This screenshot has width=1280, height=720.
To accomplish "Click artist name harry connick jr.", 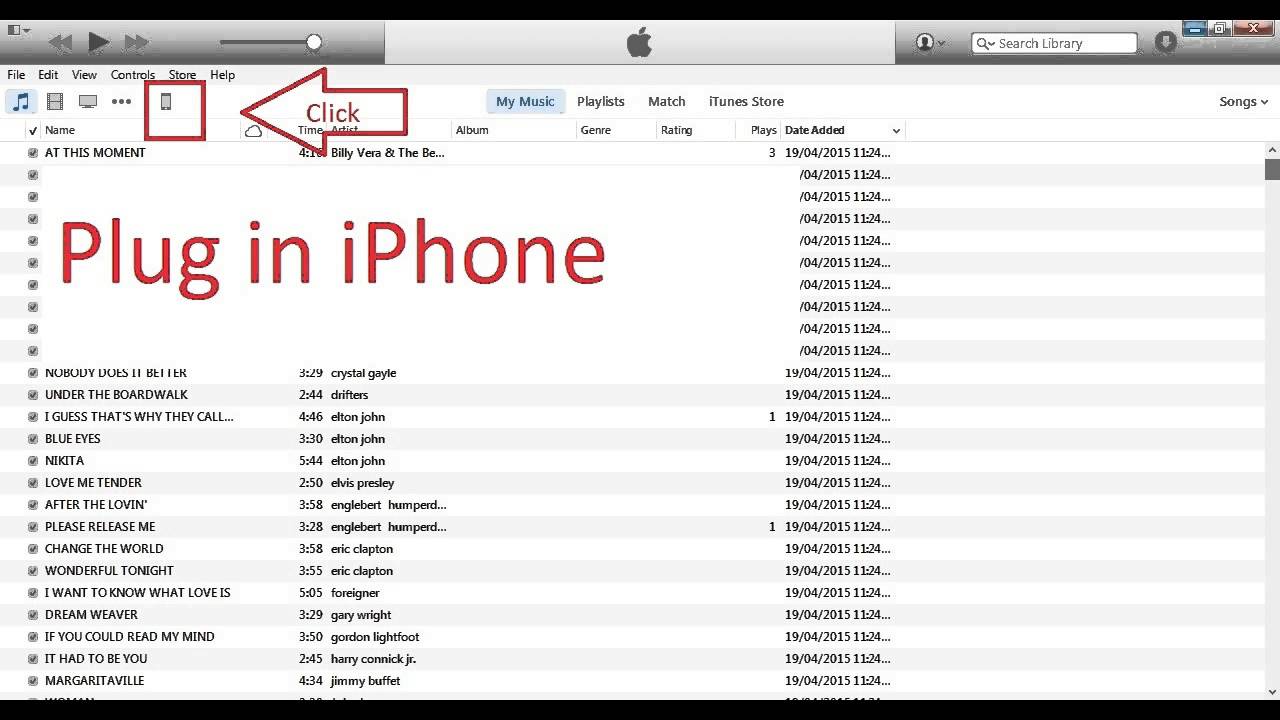I will coord(373,659).
